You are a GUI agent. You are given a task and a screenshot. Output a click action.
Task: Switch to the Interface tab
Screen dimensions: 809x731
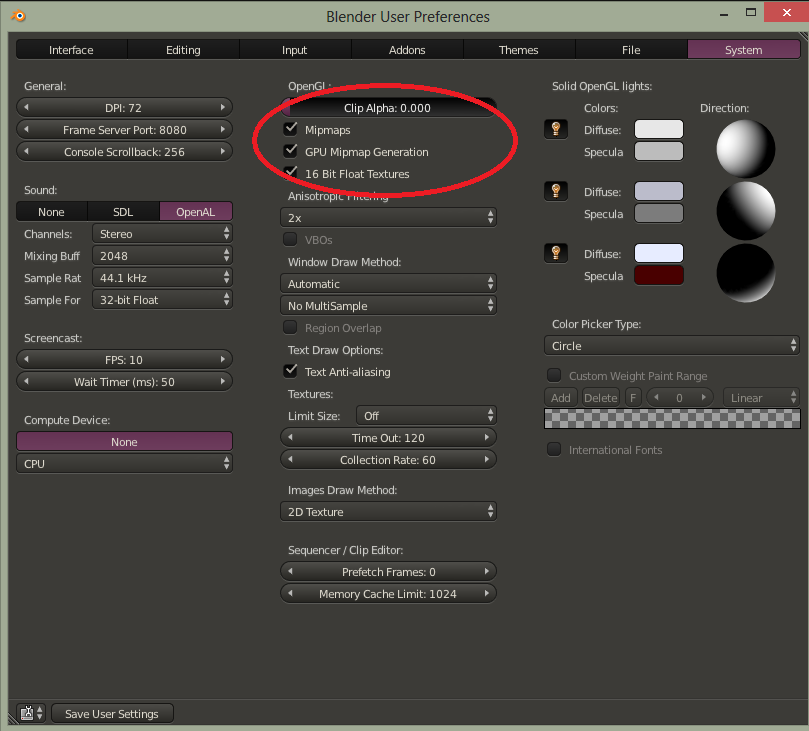point(71,50)
